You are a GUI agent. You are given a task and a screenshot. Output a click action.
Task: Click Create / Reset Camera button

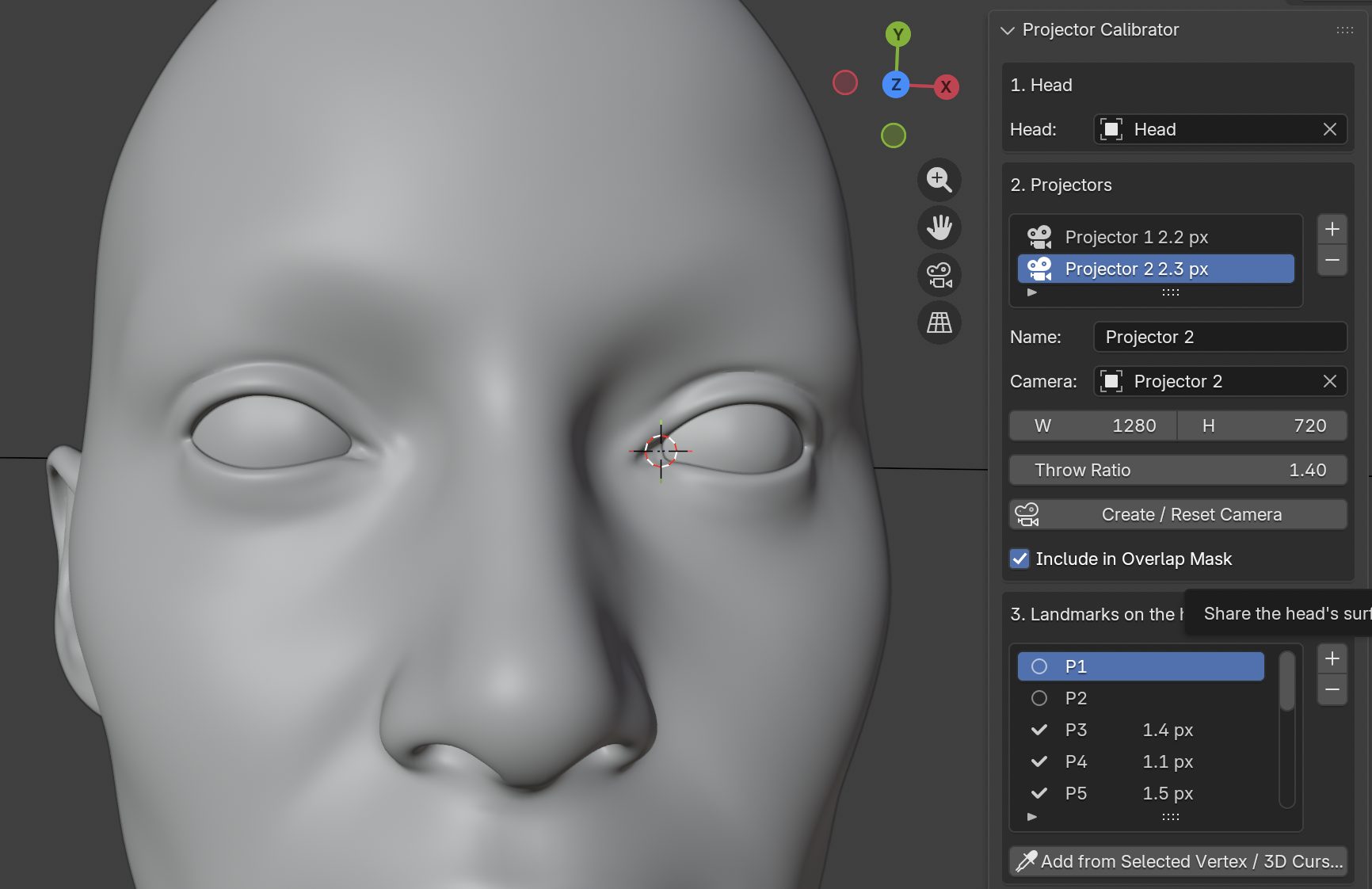[x=1178, y=514]
